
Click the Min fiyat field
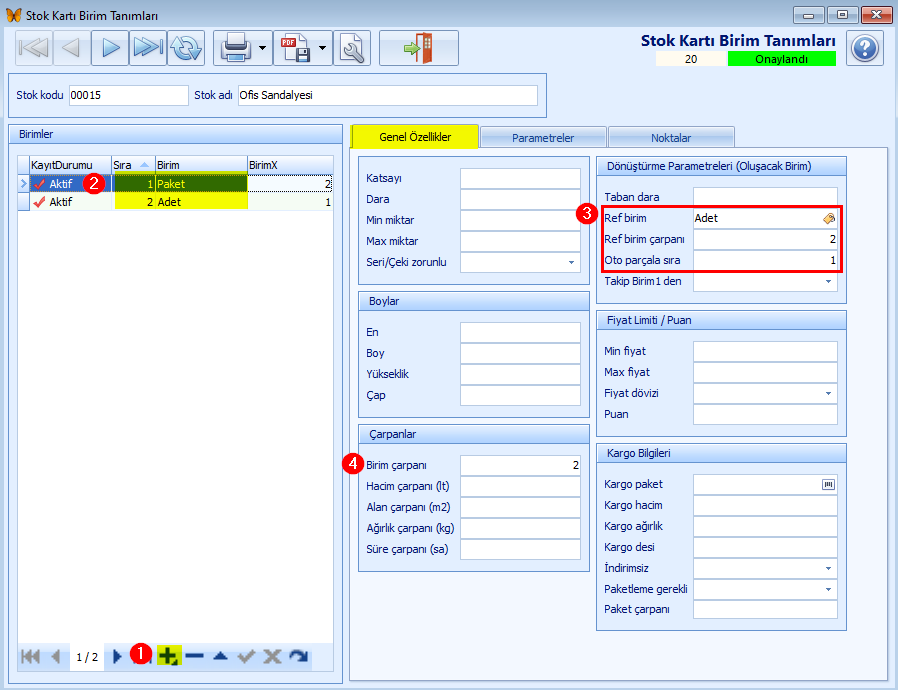click(765, 352)
